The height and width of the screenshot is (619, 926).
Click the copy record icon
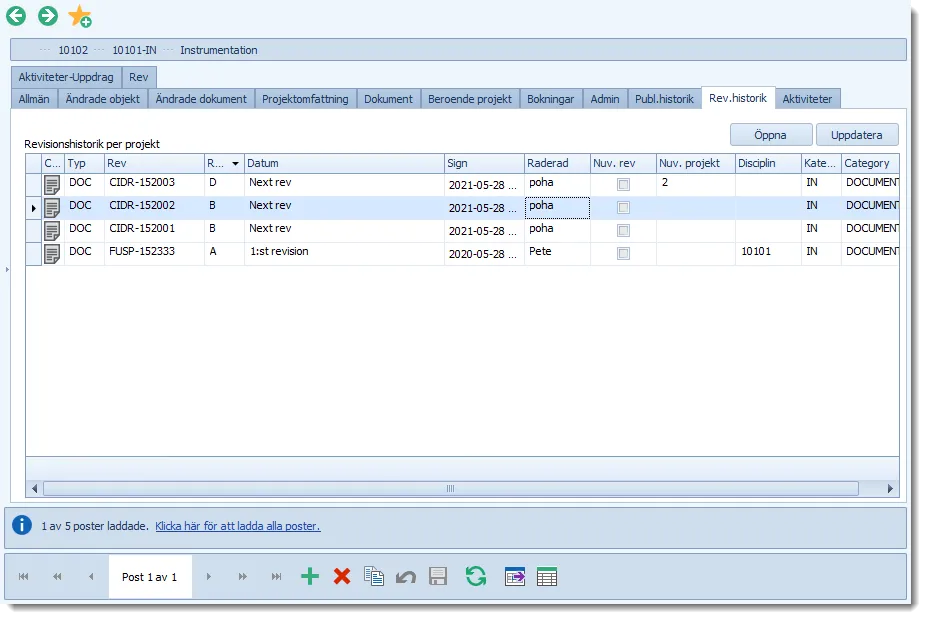374,576
